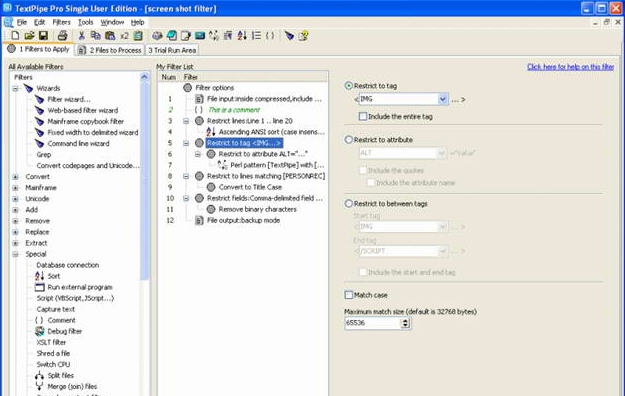The height and width of the screenshot is (396, 625).
Task: Select Grep in the Wizards list
Action: [x=43, y=154]
